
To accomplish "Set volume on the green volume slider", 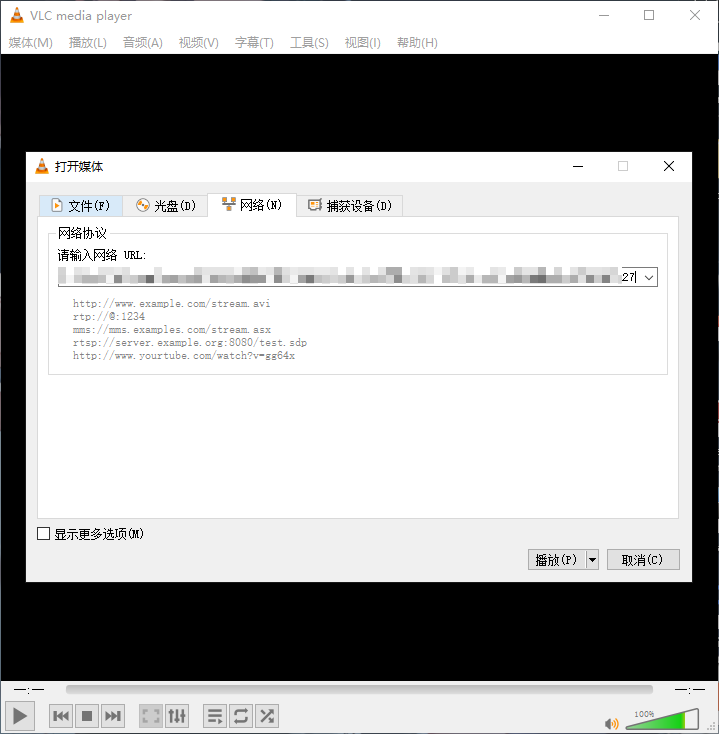I will click(662, 719).
